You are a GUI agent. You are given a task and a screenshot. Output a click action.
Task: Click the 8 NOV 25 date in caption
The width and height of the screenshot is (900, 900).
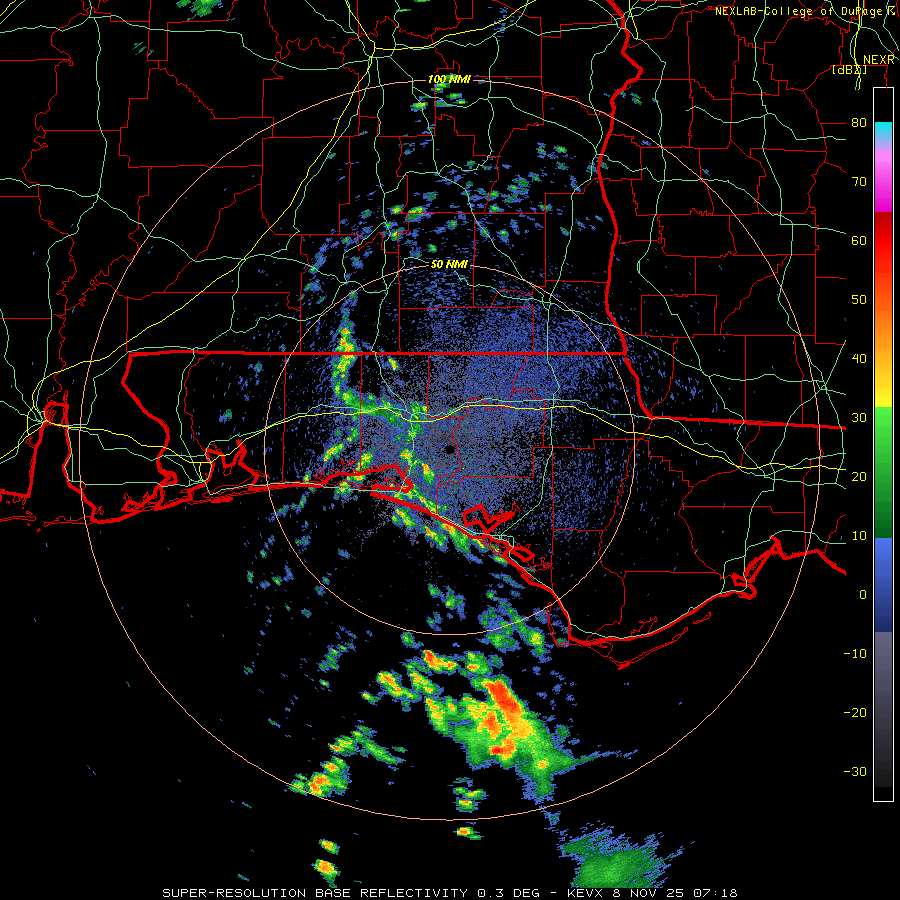(647, 893)
